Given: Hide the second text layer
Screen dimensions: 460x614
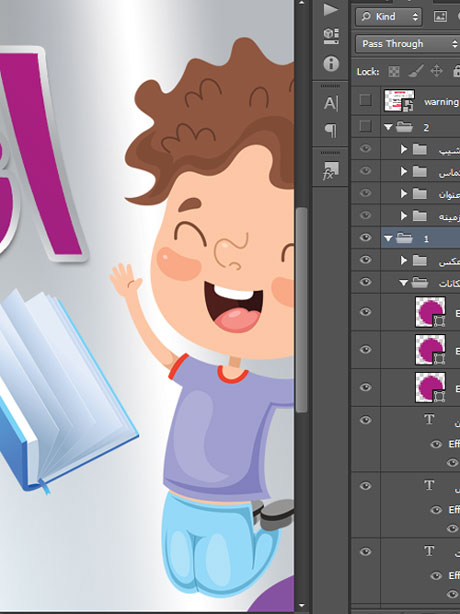Looking at the screenshot, I should coord(365,486).
